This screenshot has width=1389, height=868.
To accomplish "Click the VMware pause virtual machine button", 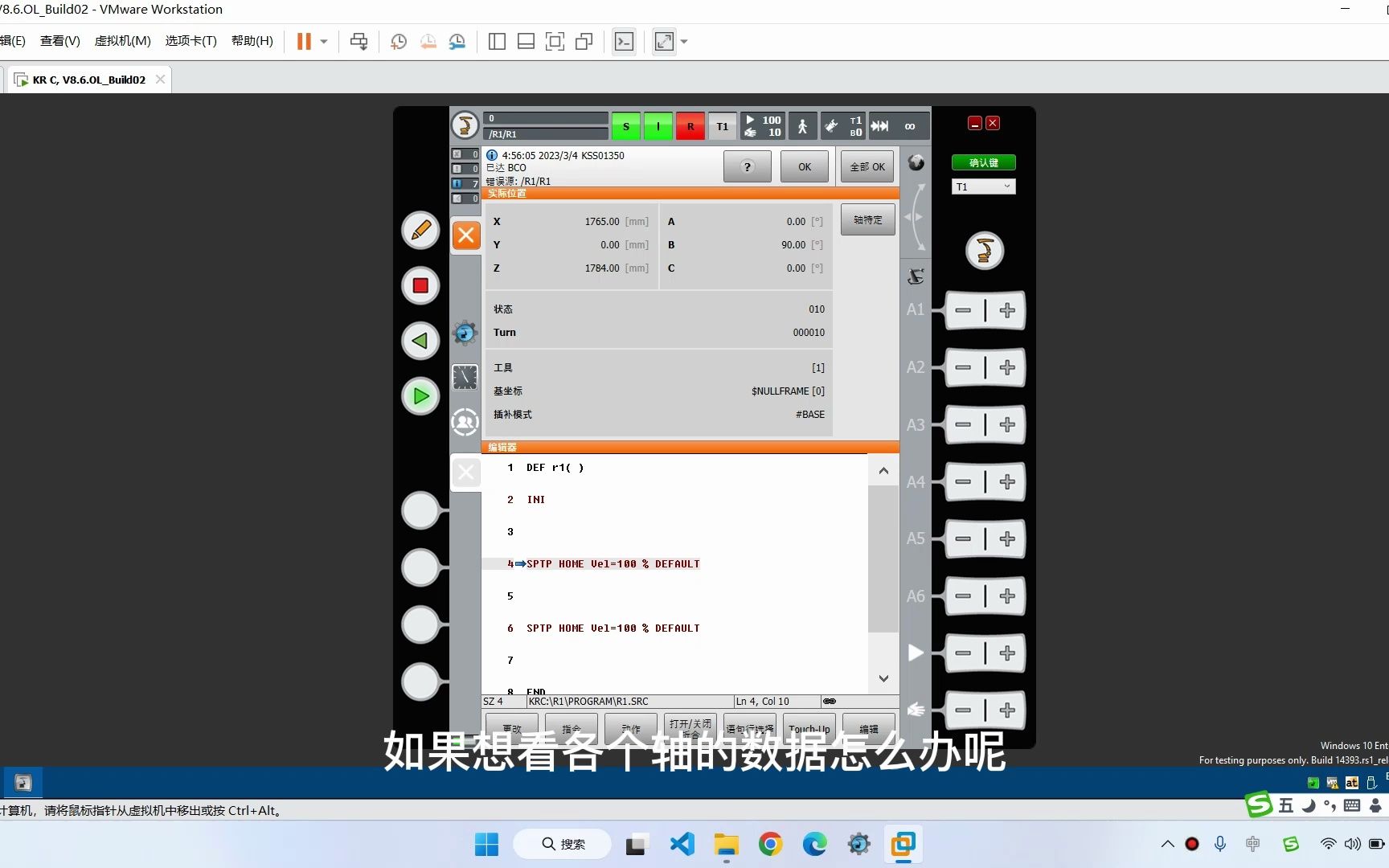I will [304, 41].
